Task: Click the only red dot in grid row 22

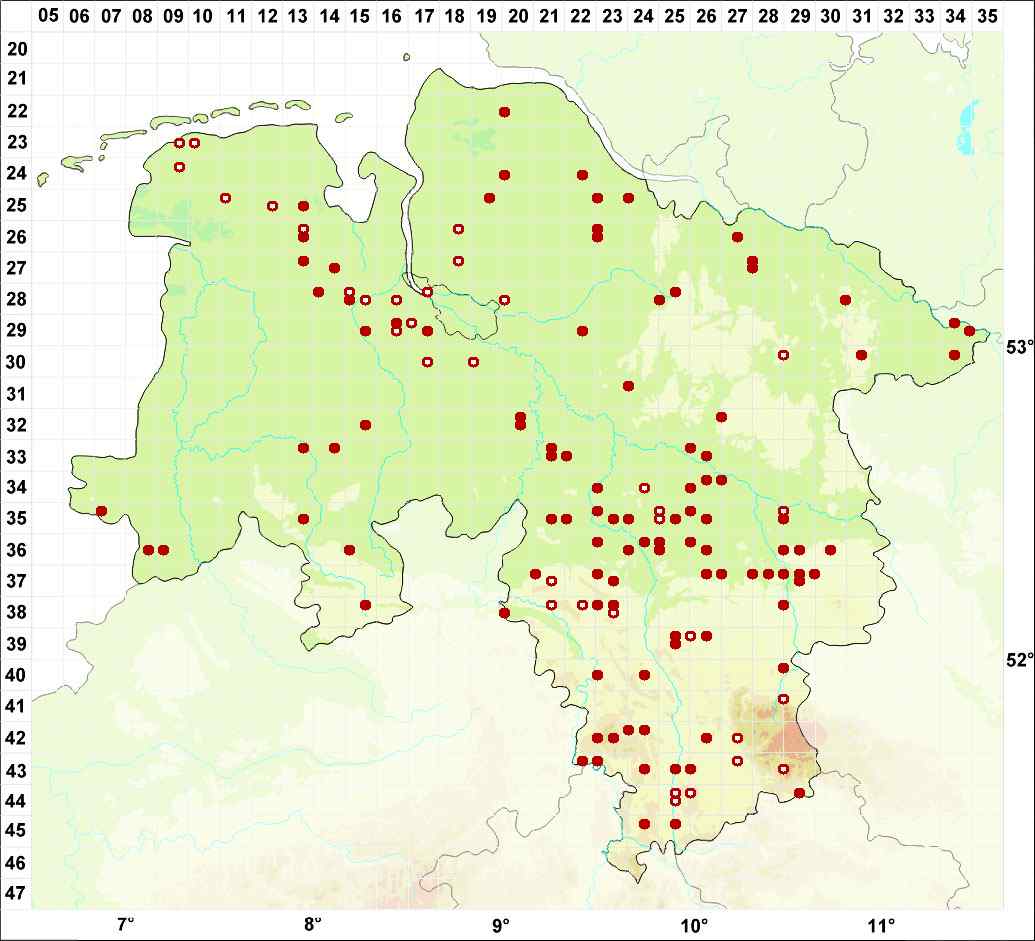Action: [504, 112]
